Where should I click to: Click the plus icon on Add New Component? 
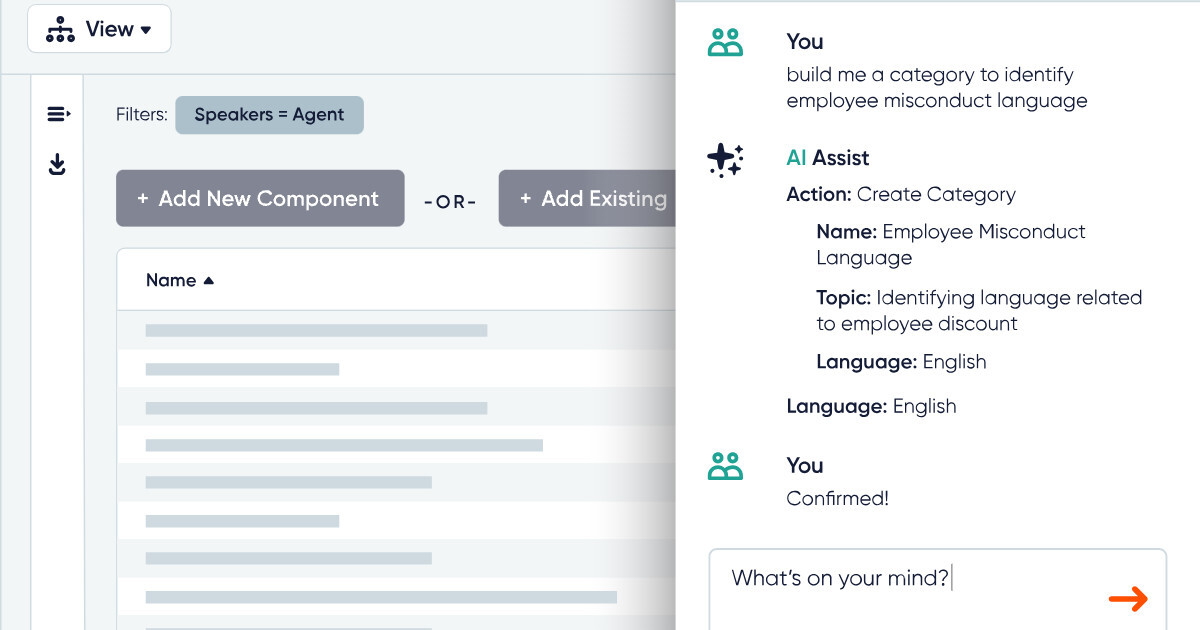click(143, 199)
